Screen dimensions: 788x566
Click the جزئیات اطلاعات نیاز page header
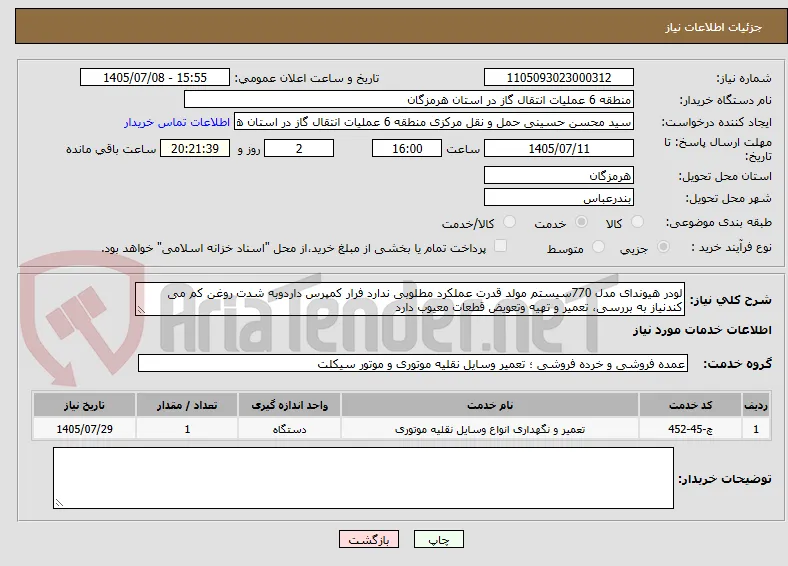point(714,27)
